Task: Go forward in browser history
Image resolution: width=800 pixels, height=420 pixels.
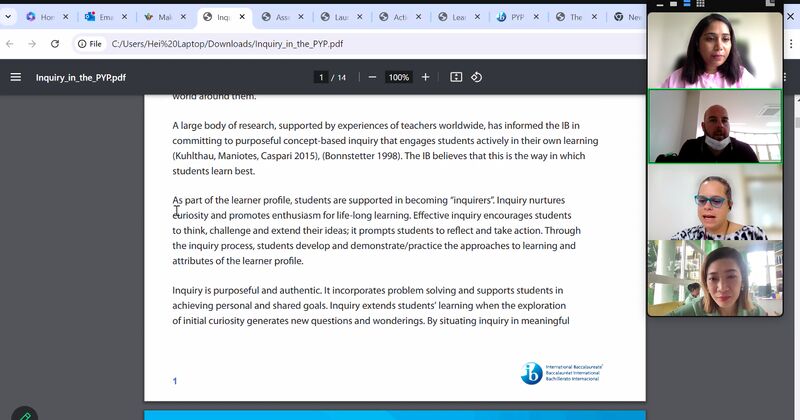Action: [32, 44]
